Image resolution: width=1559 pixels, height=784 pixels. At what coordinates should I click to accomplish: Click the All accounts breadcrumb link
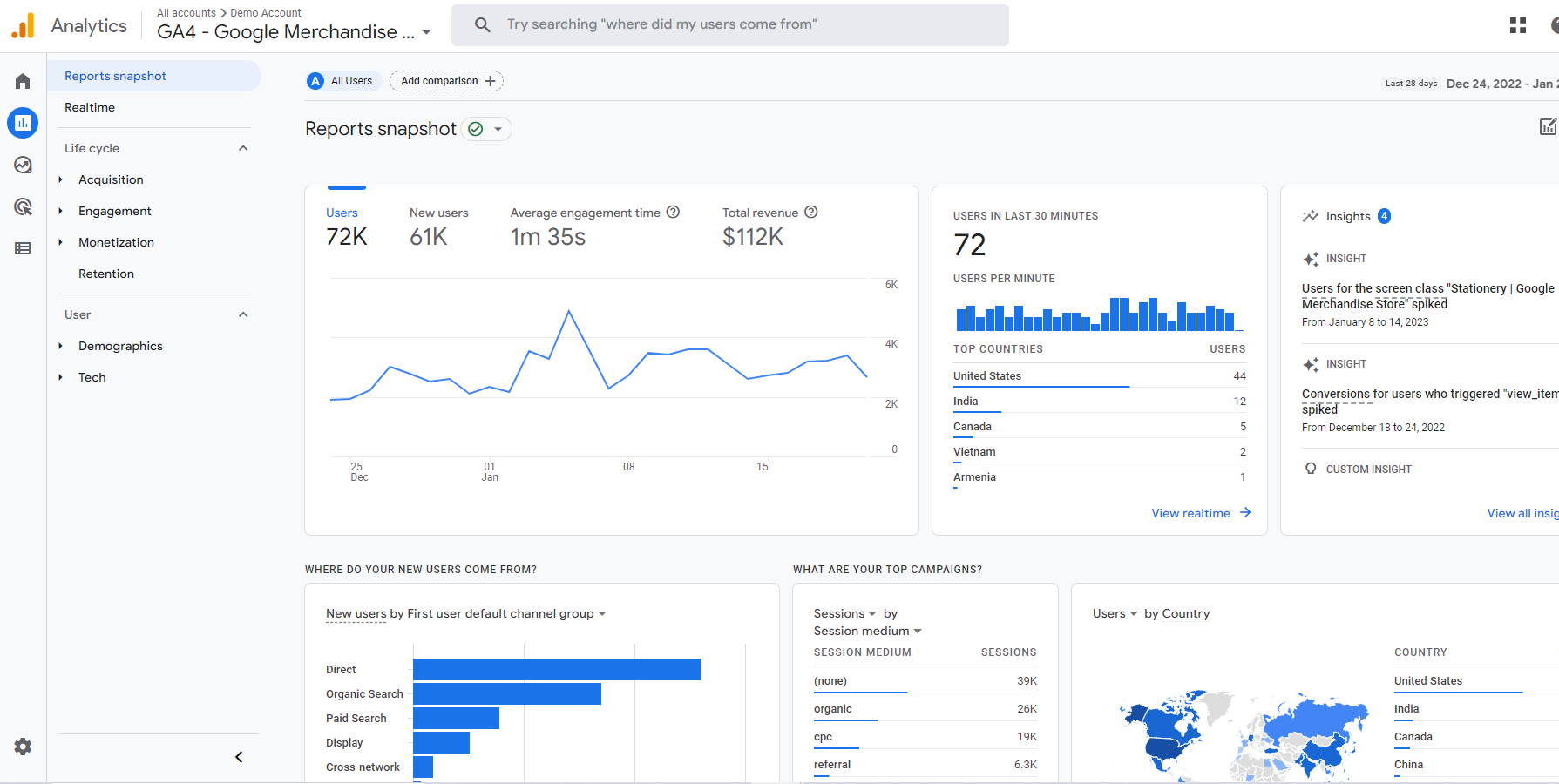point(186,13)
